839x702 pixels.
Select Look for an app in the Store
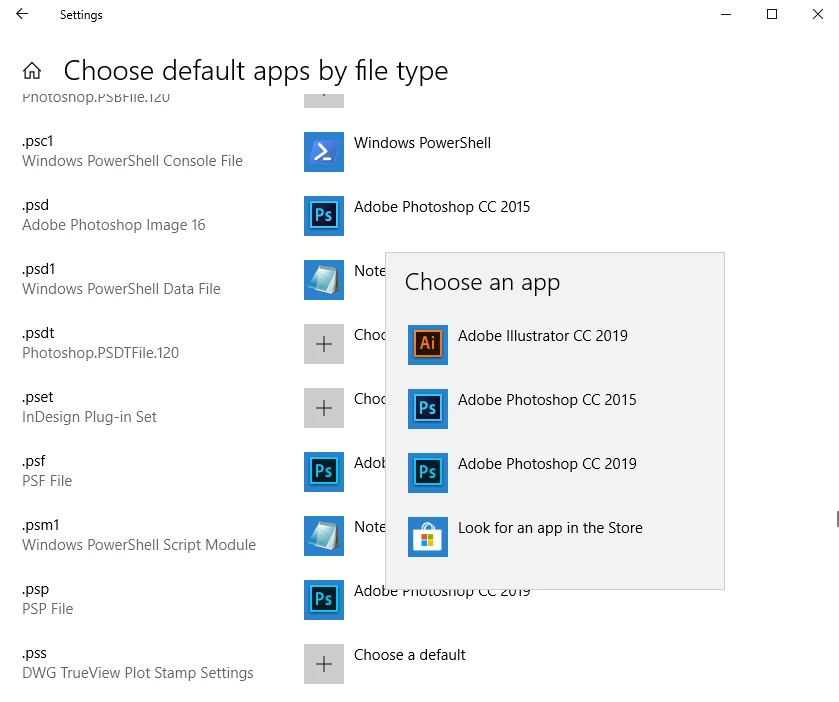(550, 528)
